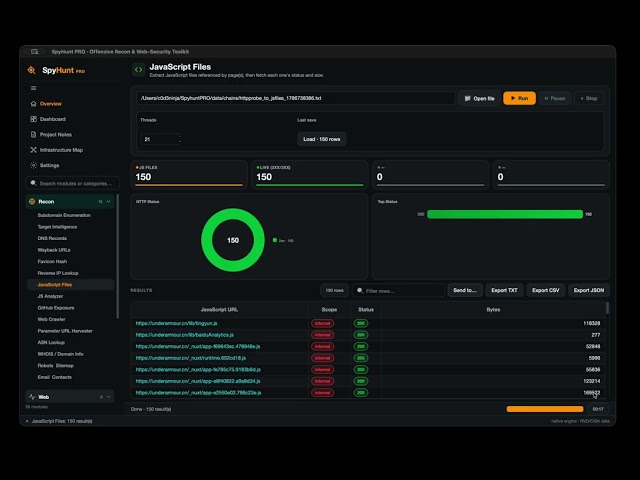
Task: Open Email Contacts module
Action: (x=54, y=377)
